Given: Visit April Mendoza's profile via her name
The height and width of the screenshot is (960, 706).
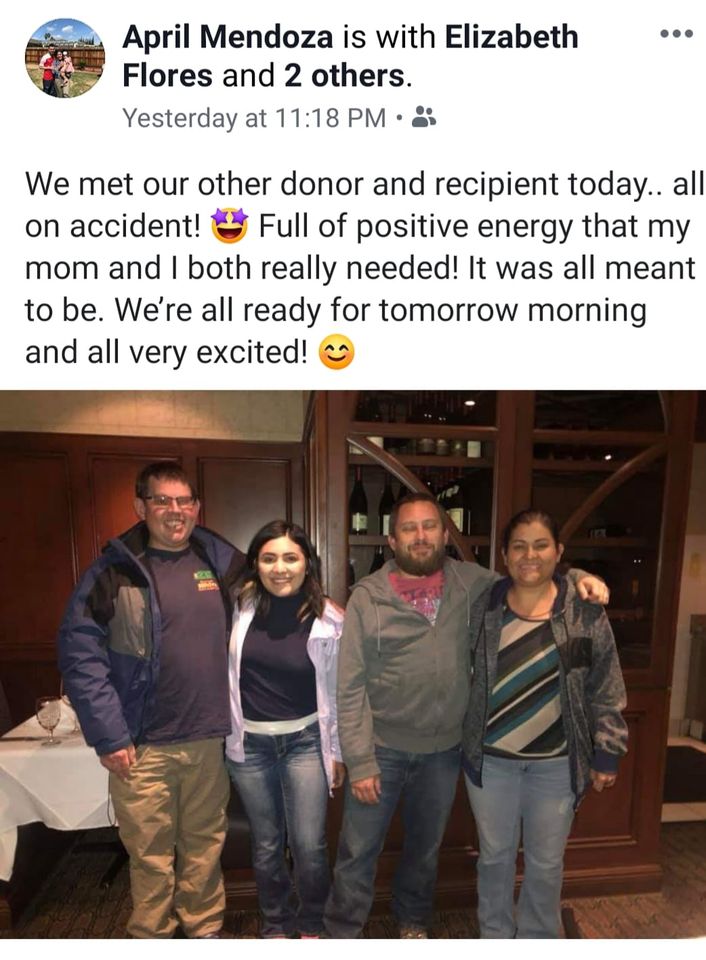Looking at the screenshot, I should click(228, 37).
